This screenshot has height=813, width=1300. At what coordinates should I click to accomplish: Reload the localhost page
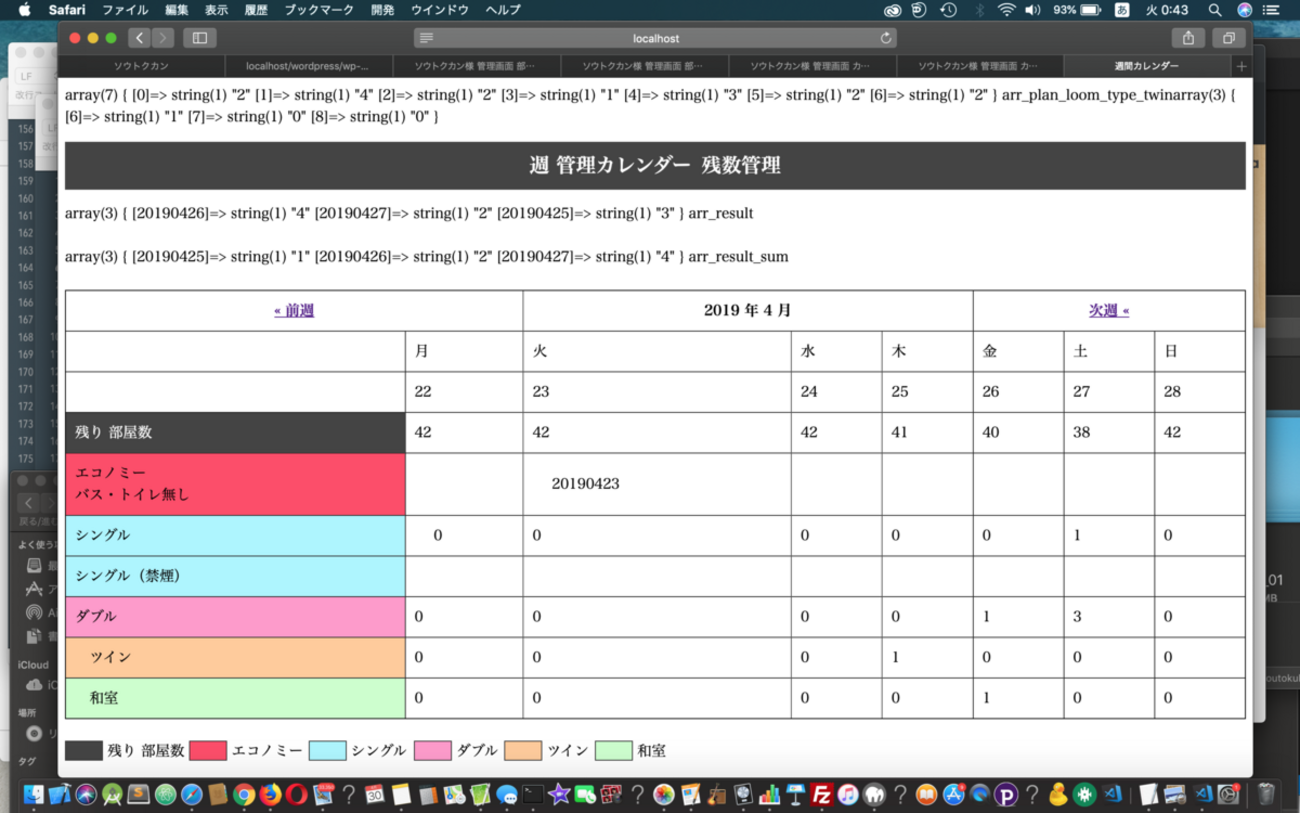[885, 38]
